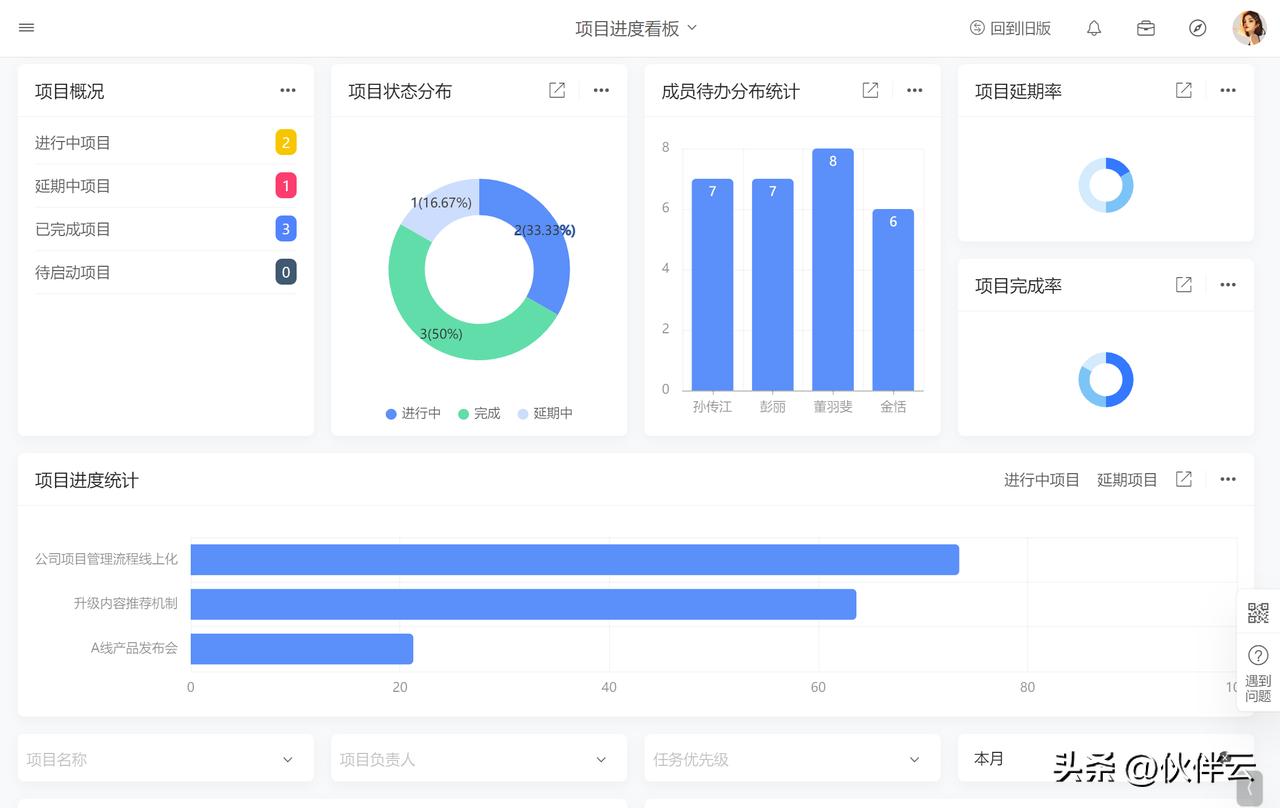Image resolution: width=1280 pixels, height=808 pixels.
Task: Click the 项目延期率 external open icon
Action: [x=1183, y=91]
